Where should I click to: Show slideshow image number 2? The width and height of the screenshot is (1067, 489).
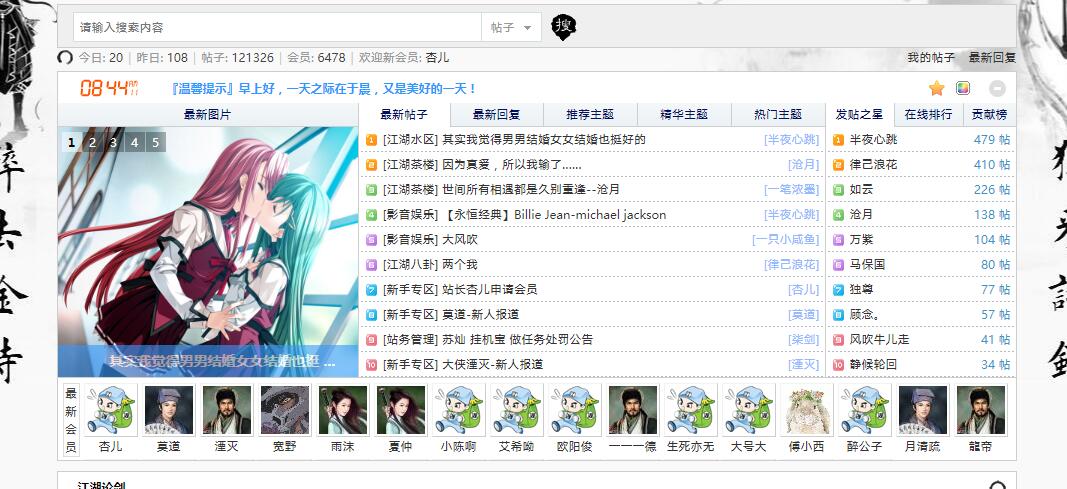click(92, 142)
